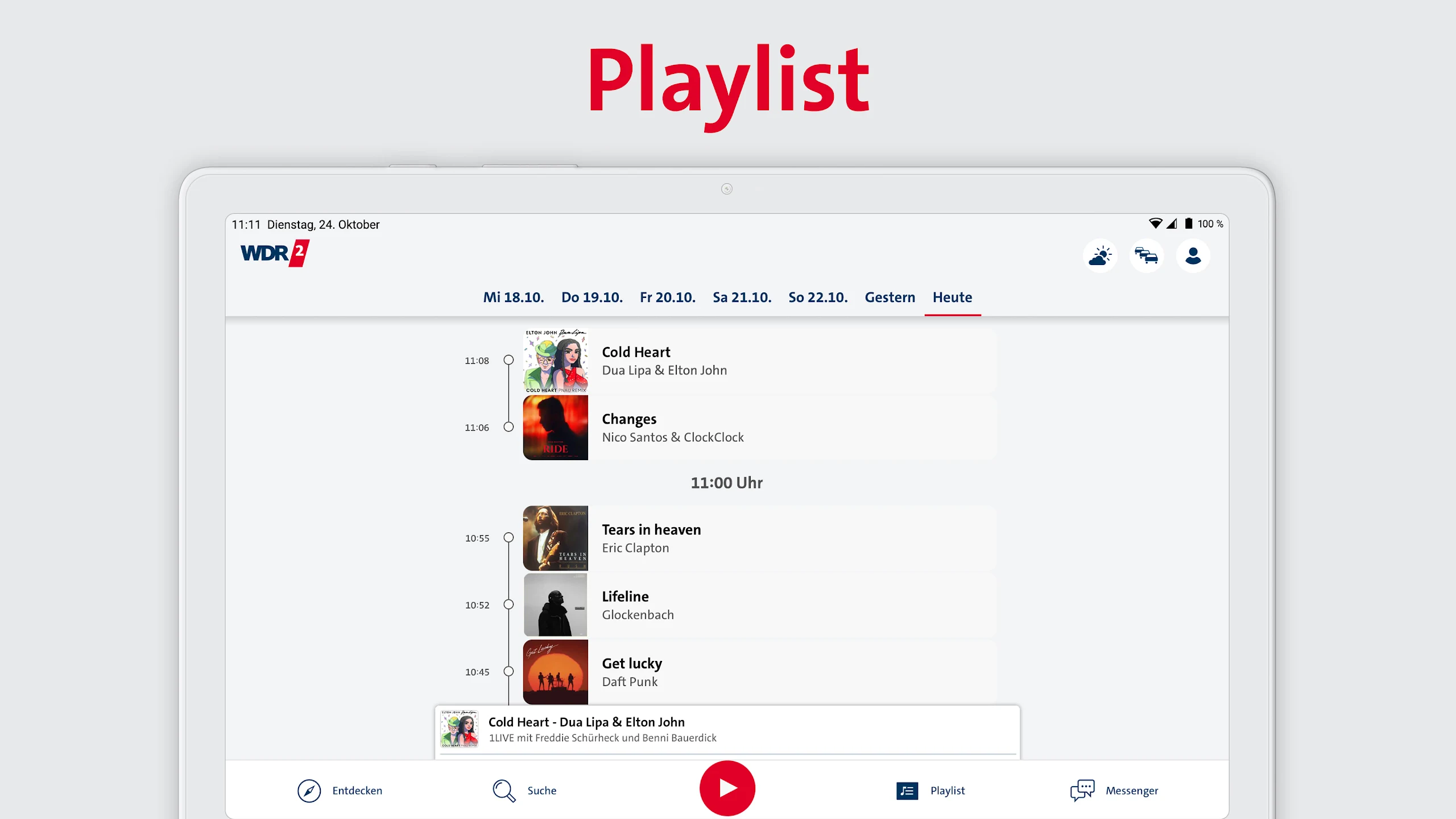Select the Sa 21.10. date tab

(742, 297)
